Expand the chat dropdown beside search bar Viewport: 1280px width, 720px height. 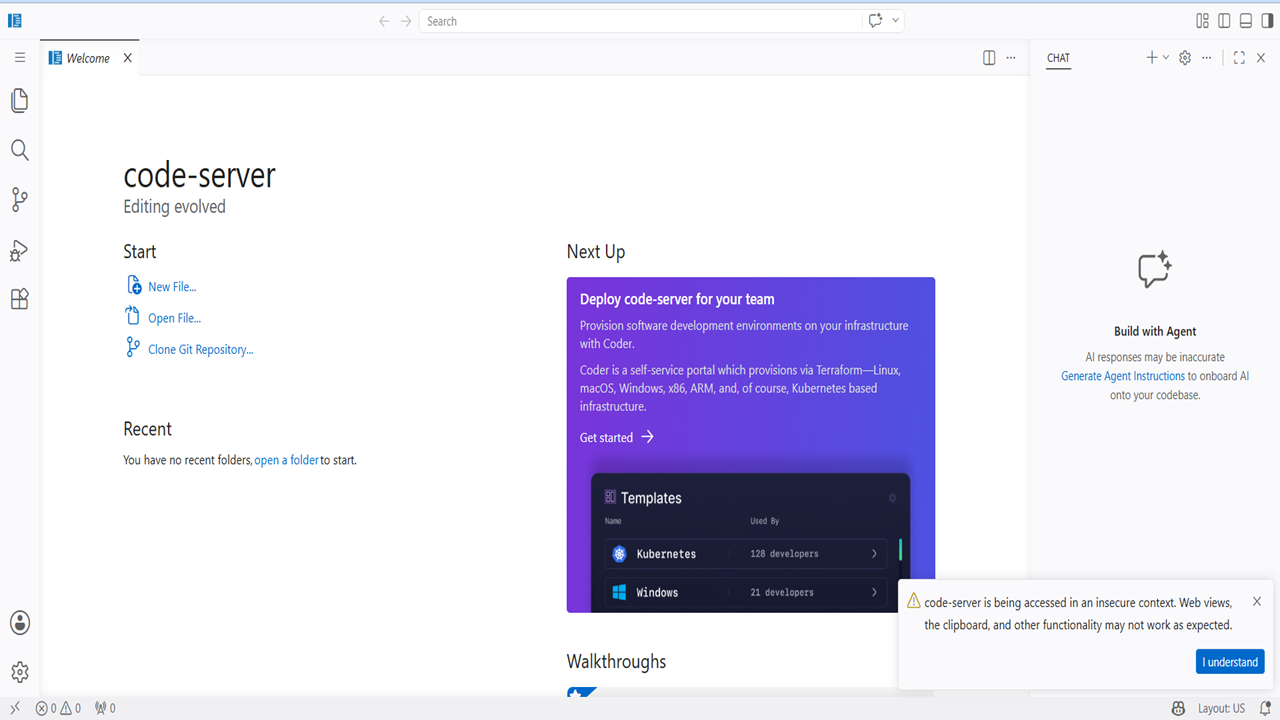(895, 21)
